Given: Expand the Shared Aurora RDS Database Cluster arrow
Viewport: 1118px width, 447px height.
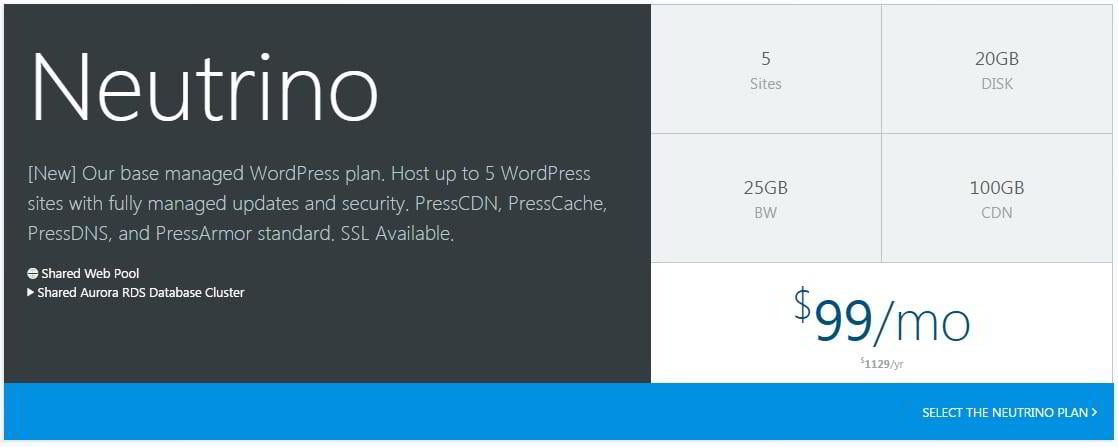Looking at the screenshot, I should click(32, 293).
